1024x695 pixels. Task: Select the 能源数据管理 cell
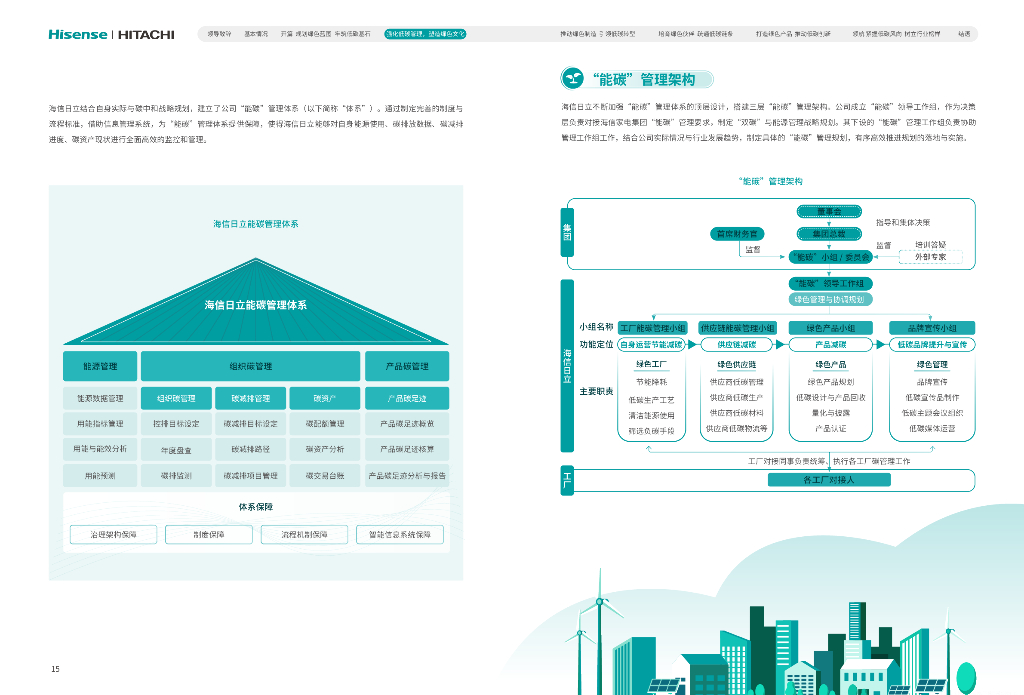pyautogui.click(x=100, y=398)
